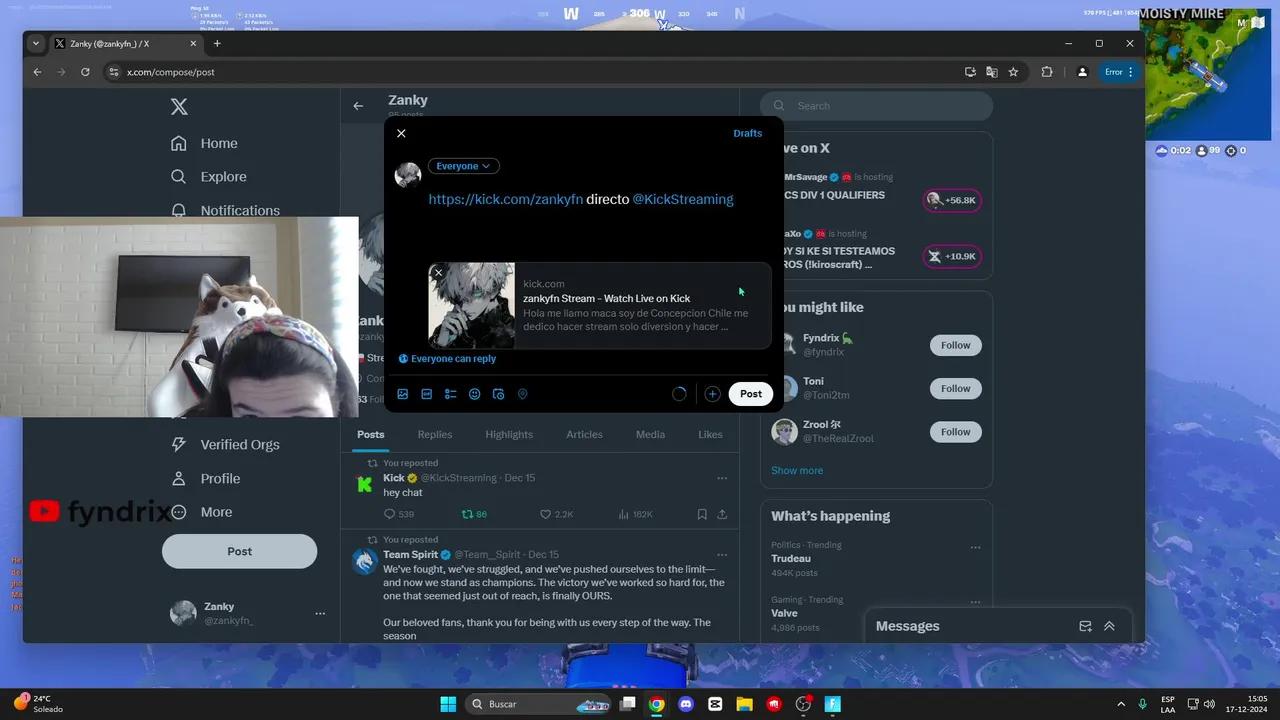
Task: Bookmark Kick's 'hey chat' post
Action: pos(702,514)
